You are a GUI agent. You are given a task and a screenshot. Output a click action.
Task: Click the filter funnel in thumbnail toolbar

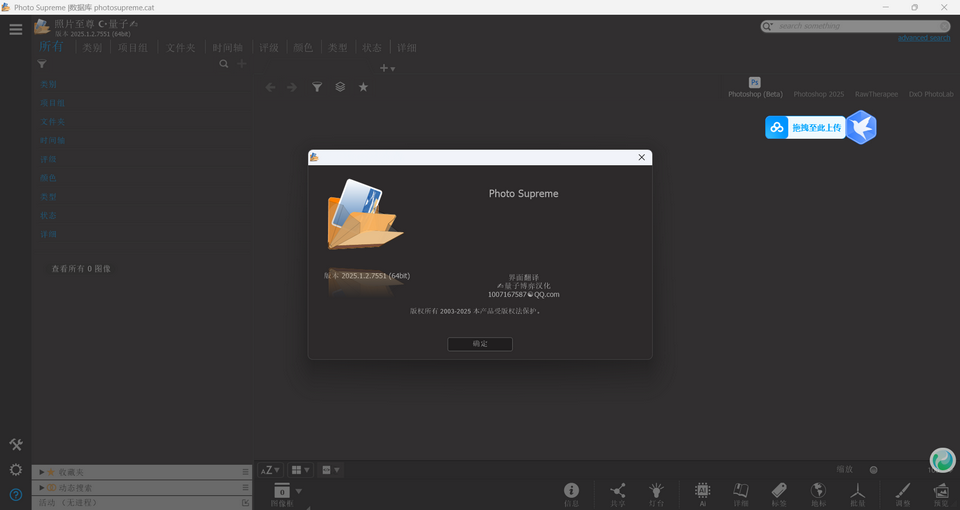coord(317,87)
